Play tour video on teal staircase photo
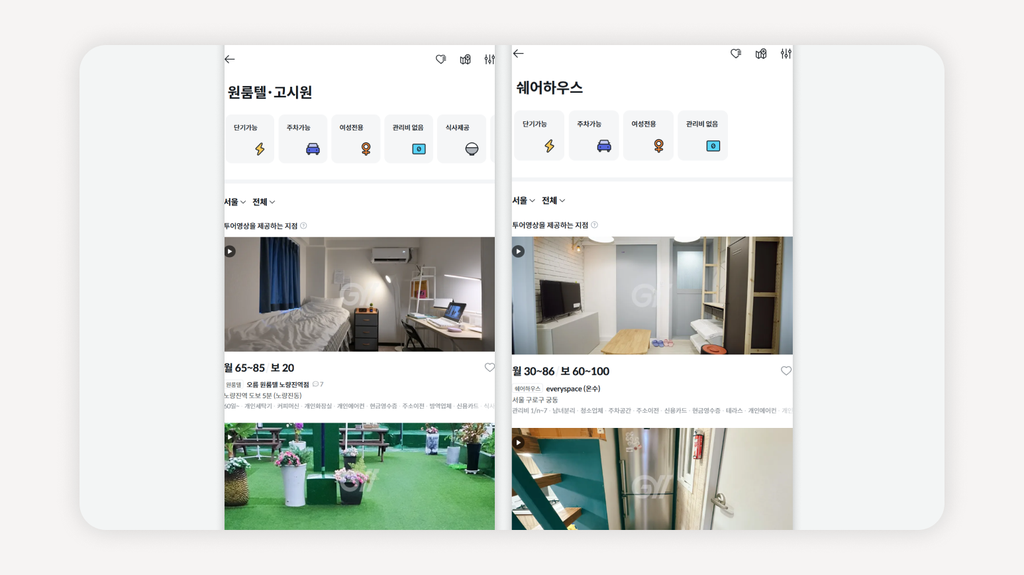 click(519, 442)
